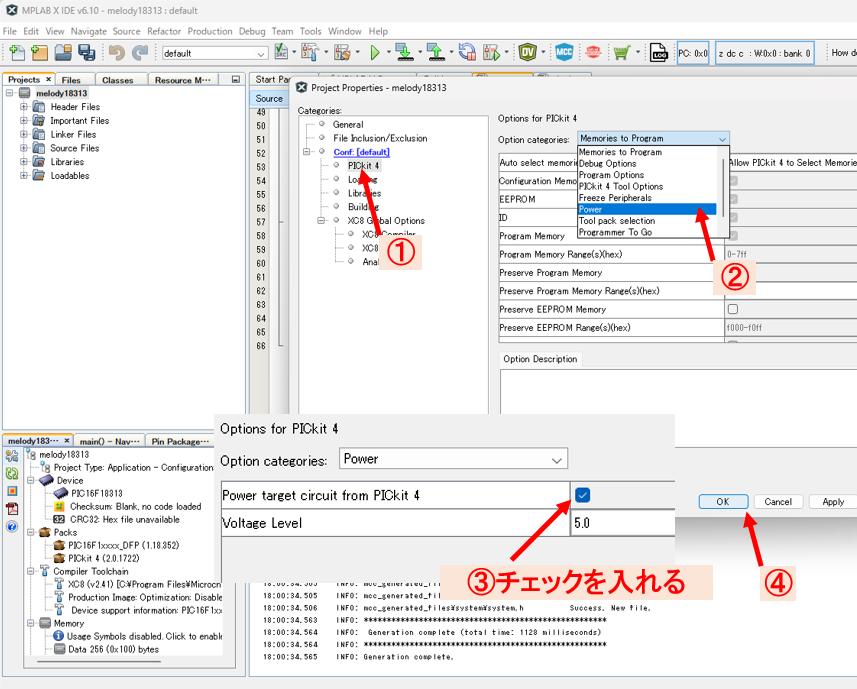
Task: Click the Voltage Level 5.0 field
Action: tap(622, 523)
